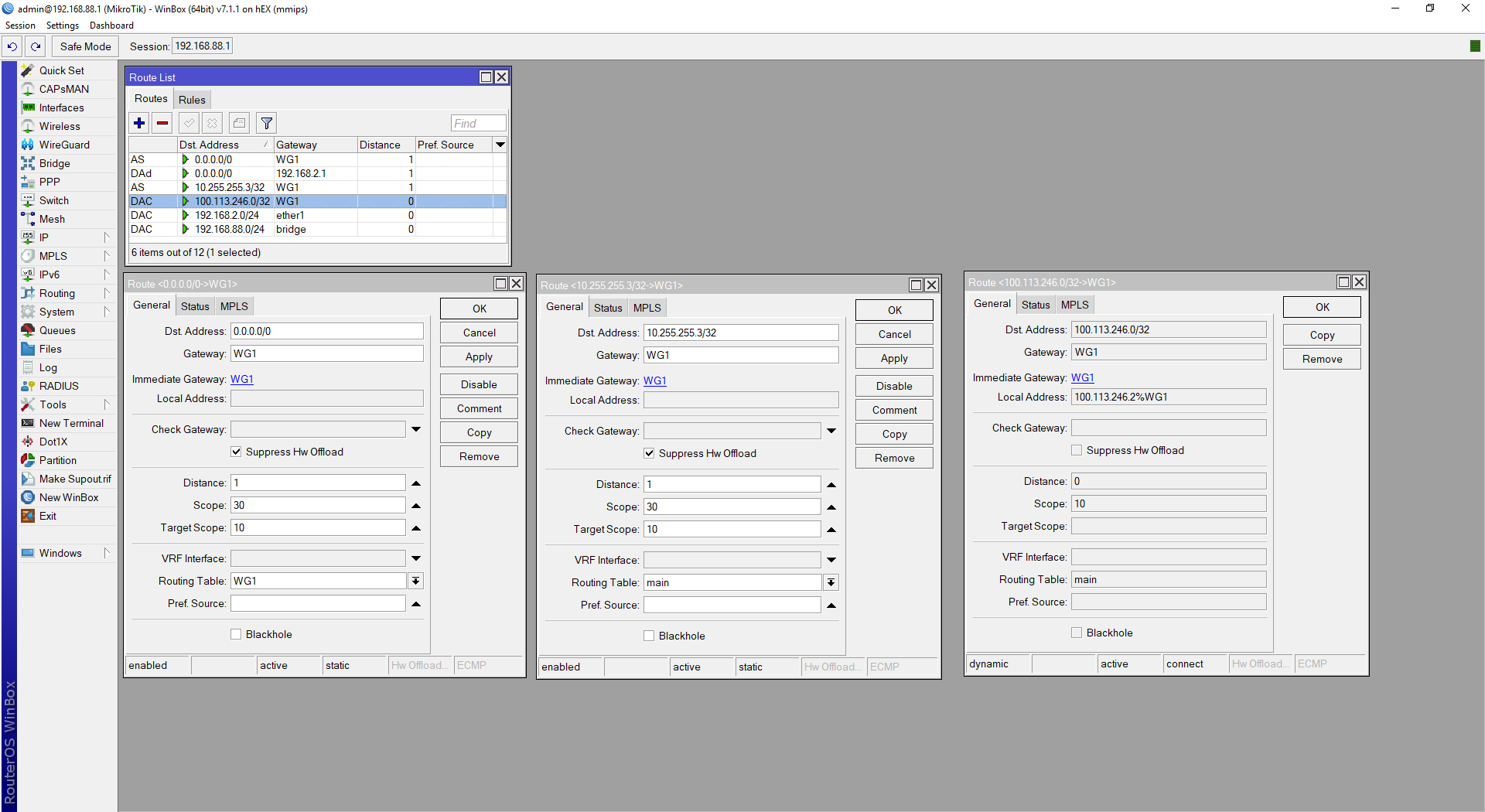Click Copy in 100.113.246.0/32 route window

pos(1322,335)
